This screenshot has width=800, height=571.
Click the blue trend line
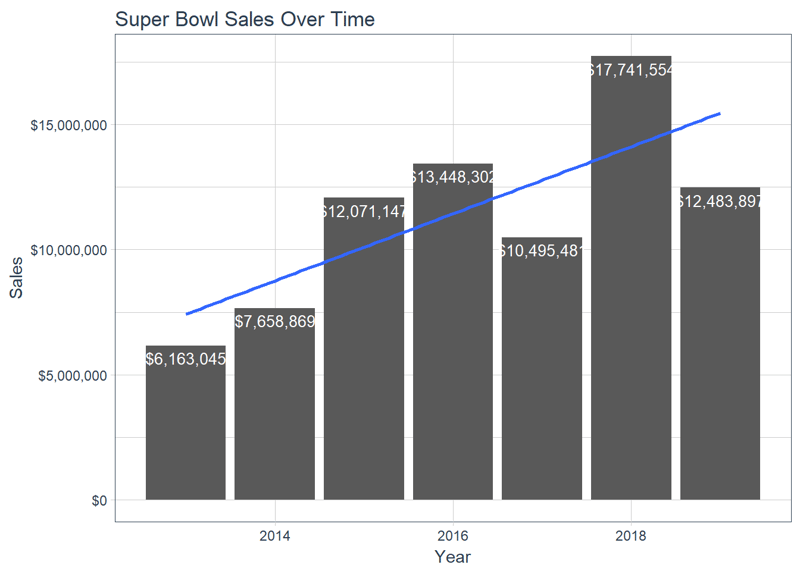453,214
